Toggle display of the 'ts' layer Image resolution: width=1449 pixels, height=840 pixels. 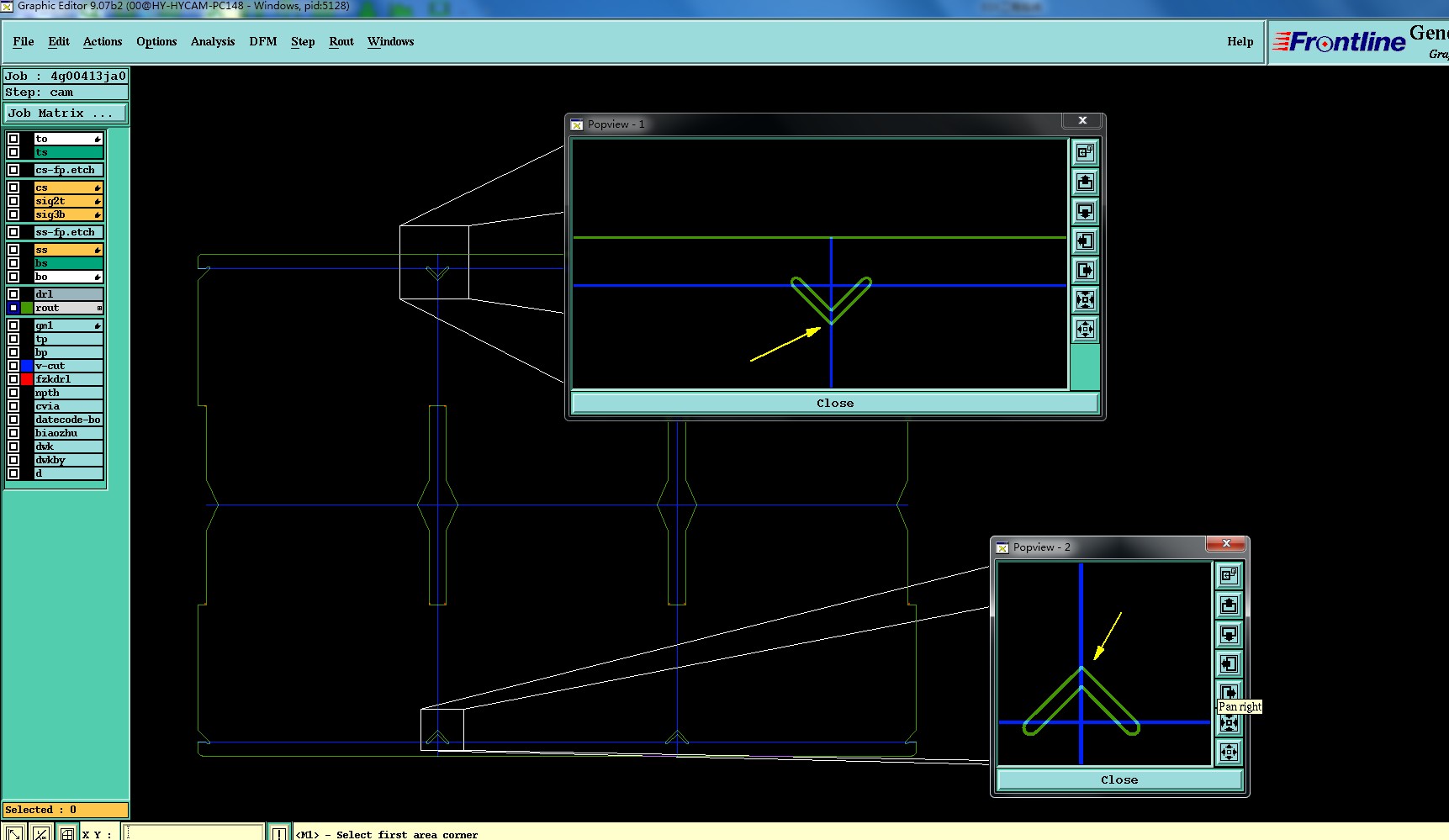pyautogui.click(x=13, y=152)
